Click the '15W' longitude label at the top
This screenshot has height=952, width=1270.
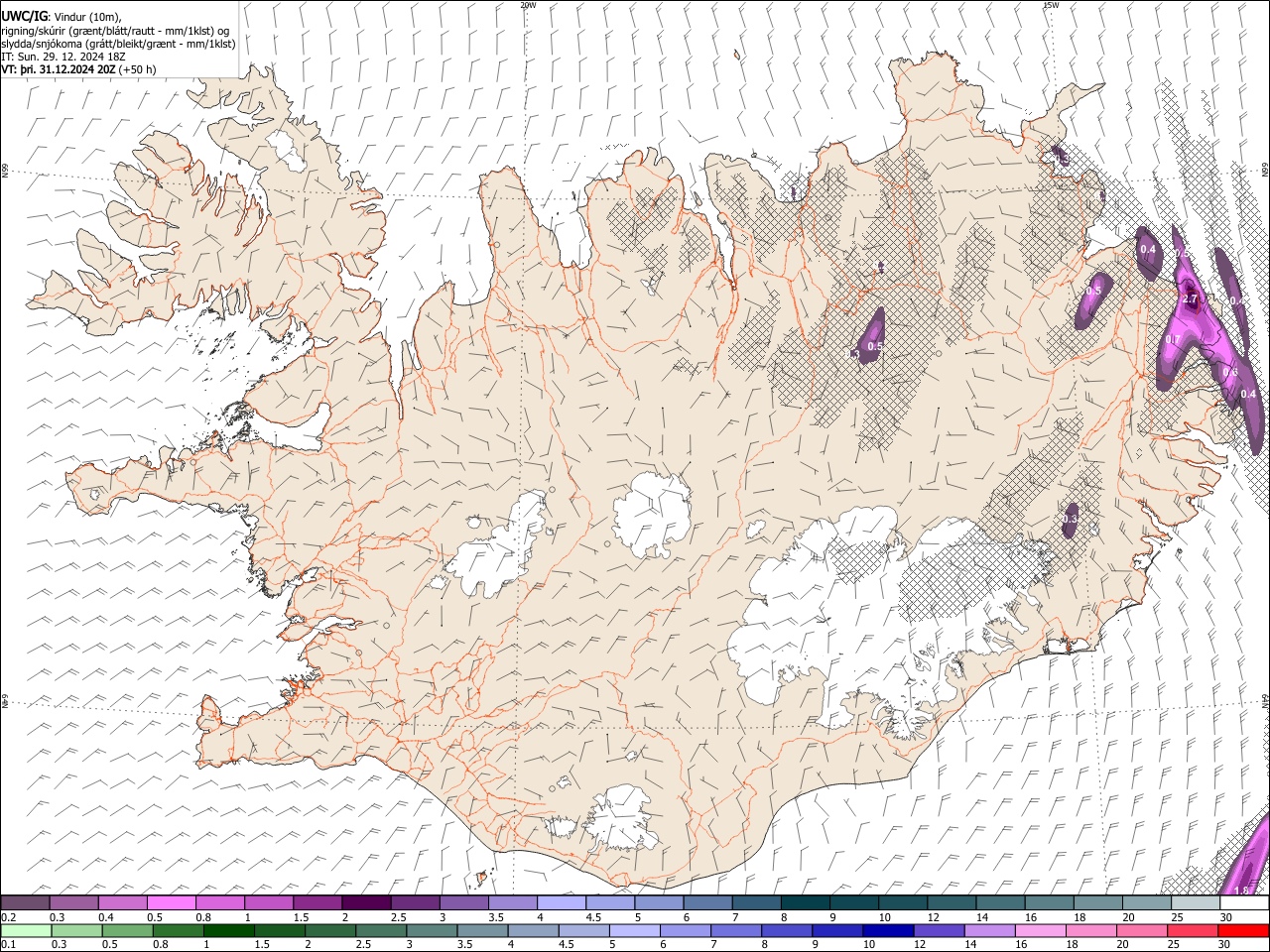pyautogui.click(x=1051, y=5)
